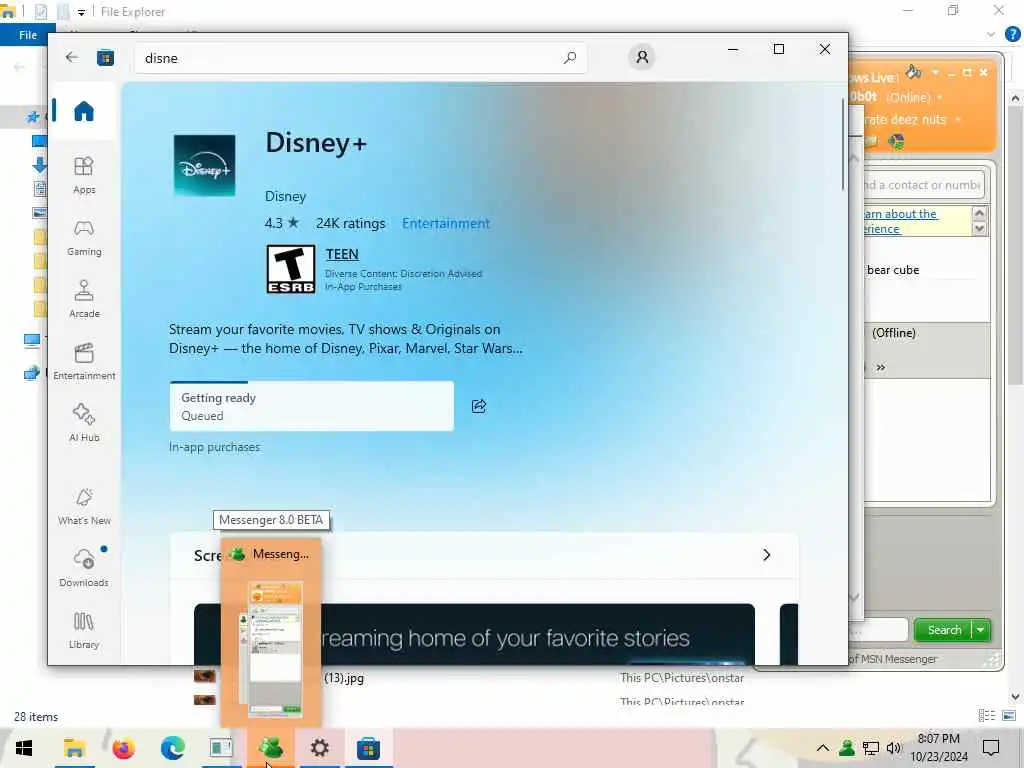Open the Store user account icon
Screen dimensions: 1024x768
(642, 57)
